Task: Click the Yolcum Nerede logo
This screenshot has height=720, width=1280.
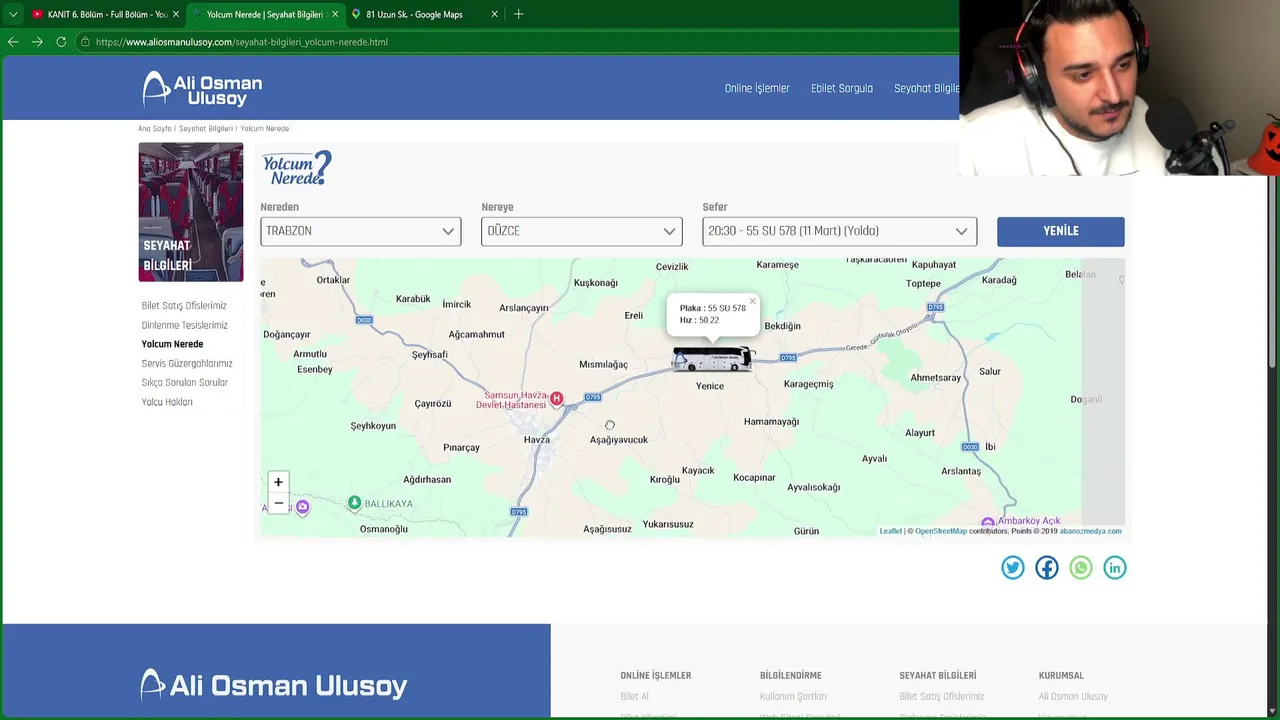Action: 297,168
